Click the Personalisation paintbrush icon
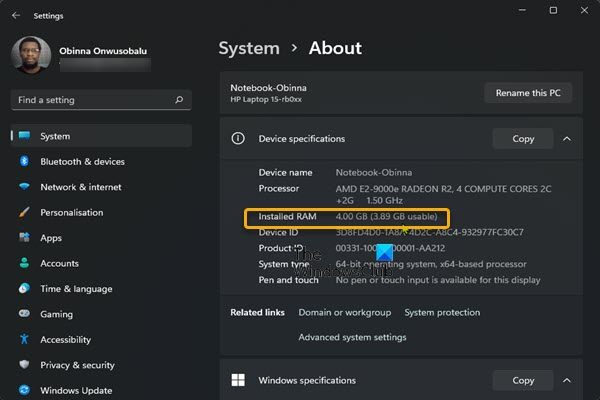The image size is (600, 400). coord(24,212)
